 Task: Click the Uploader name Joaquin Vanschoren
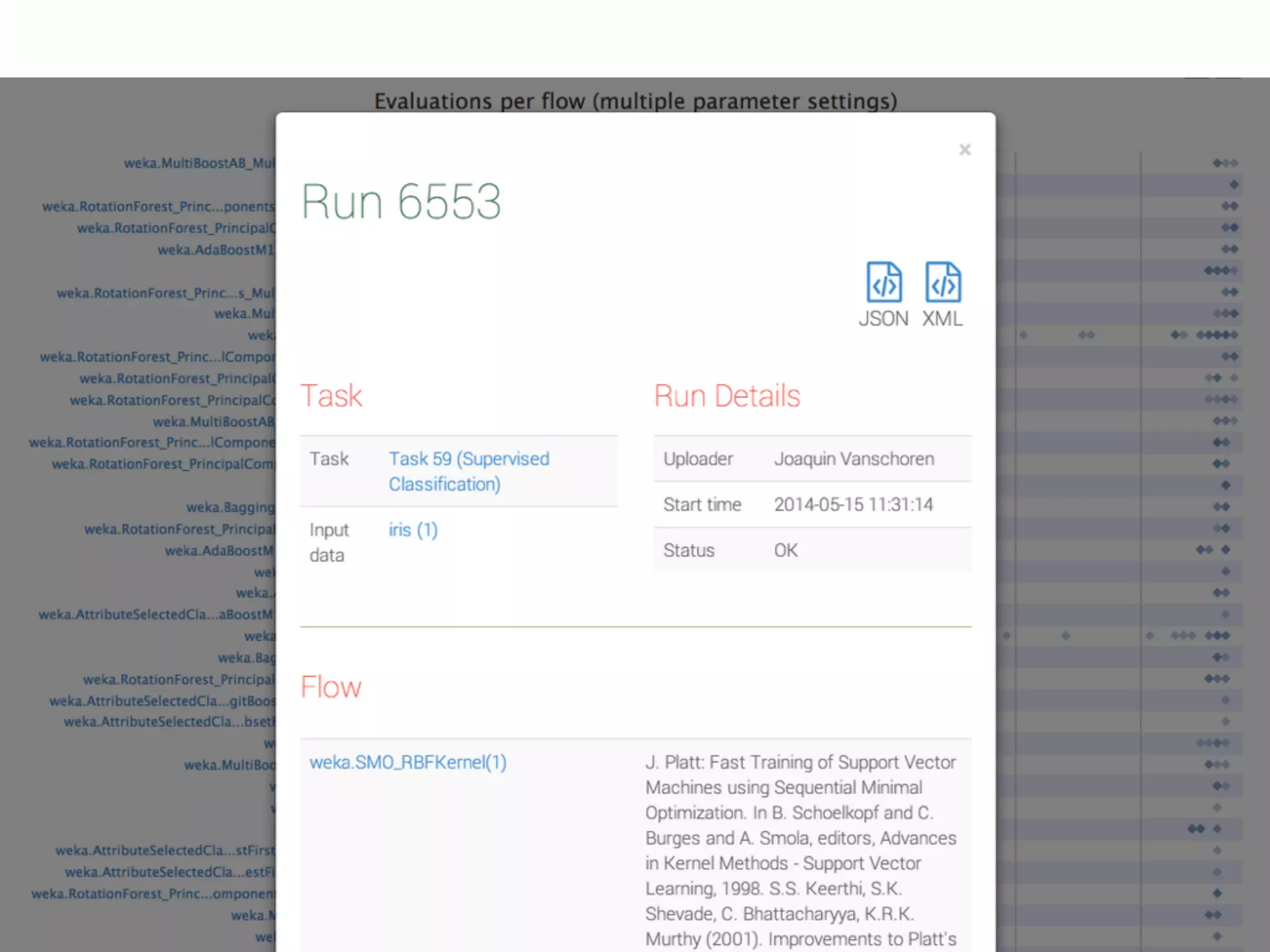(x=854, y=459)
